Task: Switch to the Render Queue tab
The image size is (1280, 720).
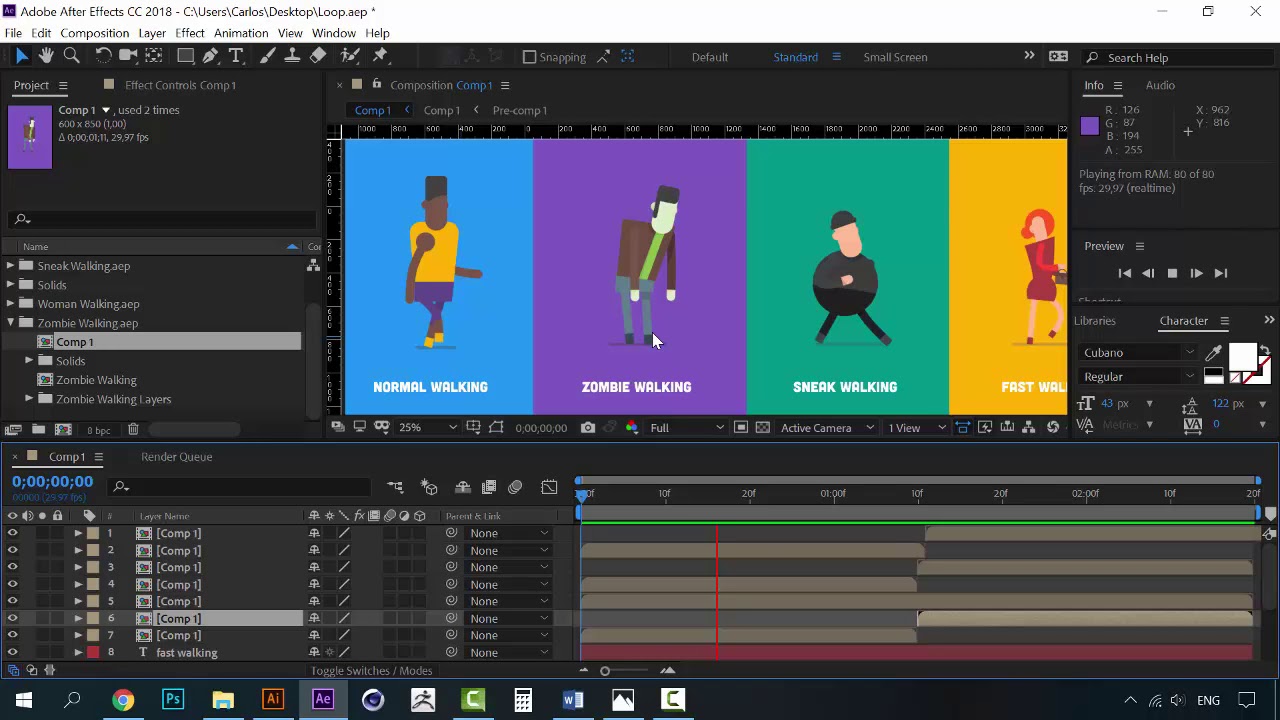Action: (176, 457)
